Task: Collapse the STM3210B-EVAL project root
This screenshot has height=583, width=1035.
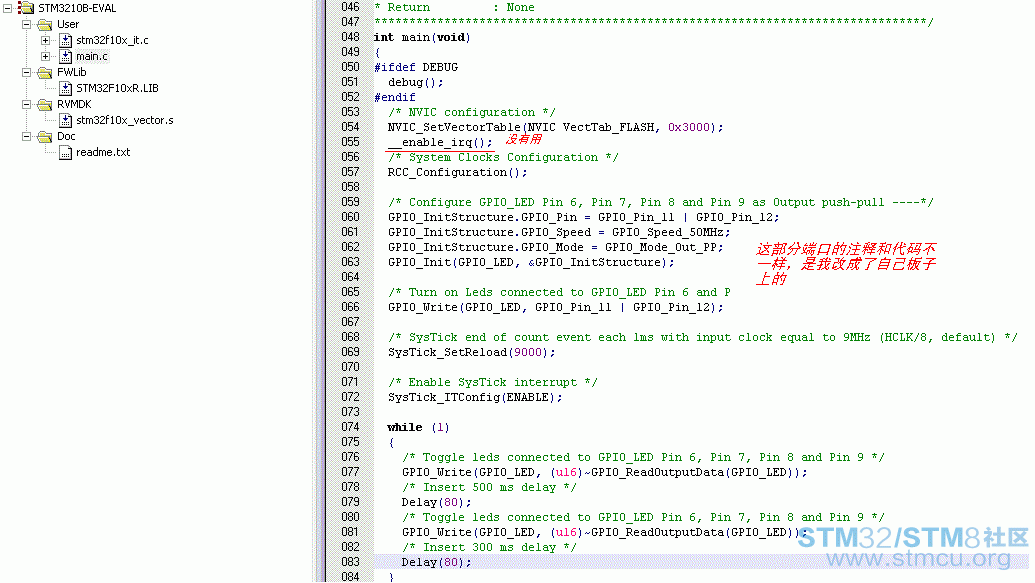Action: (x=7, y=9)
